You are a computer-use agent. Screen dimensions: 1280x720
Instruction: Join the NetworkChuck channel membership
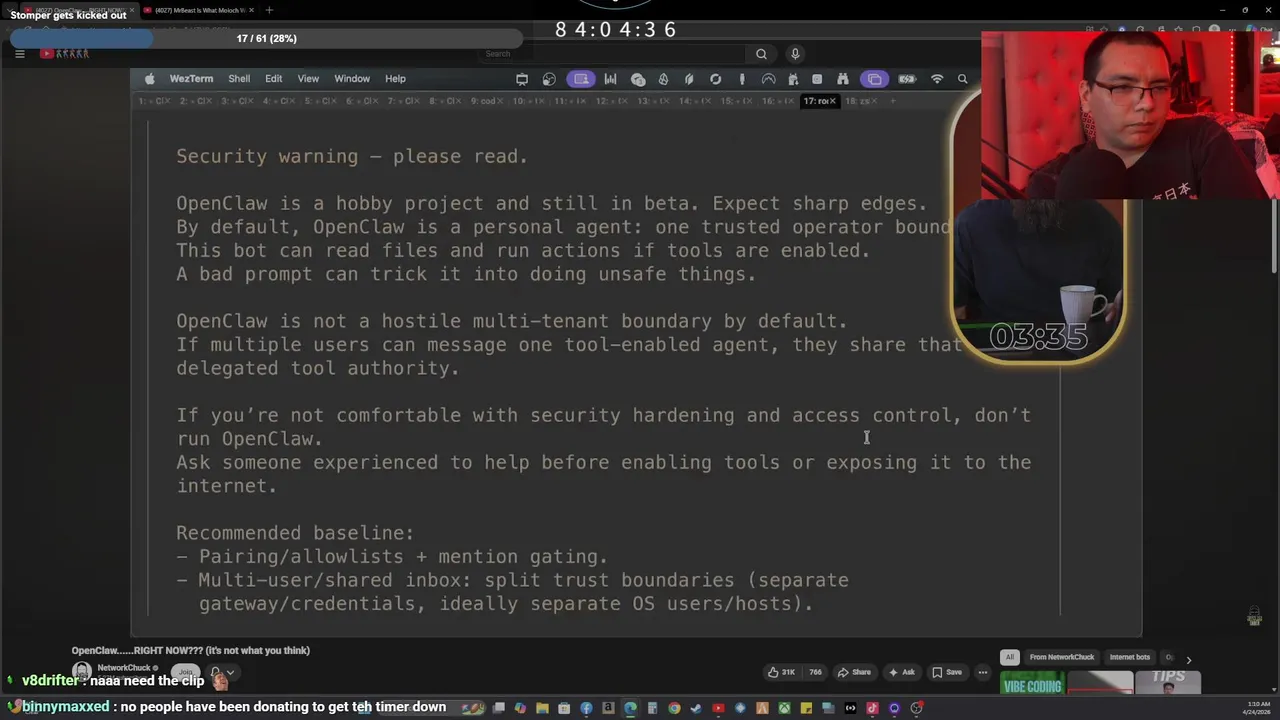coord(184,673)
